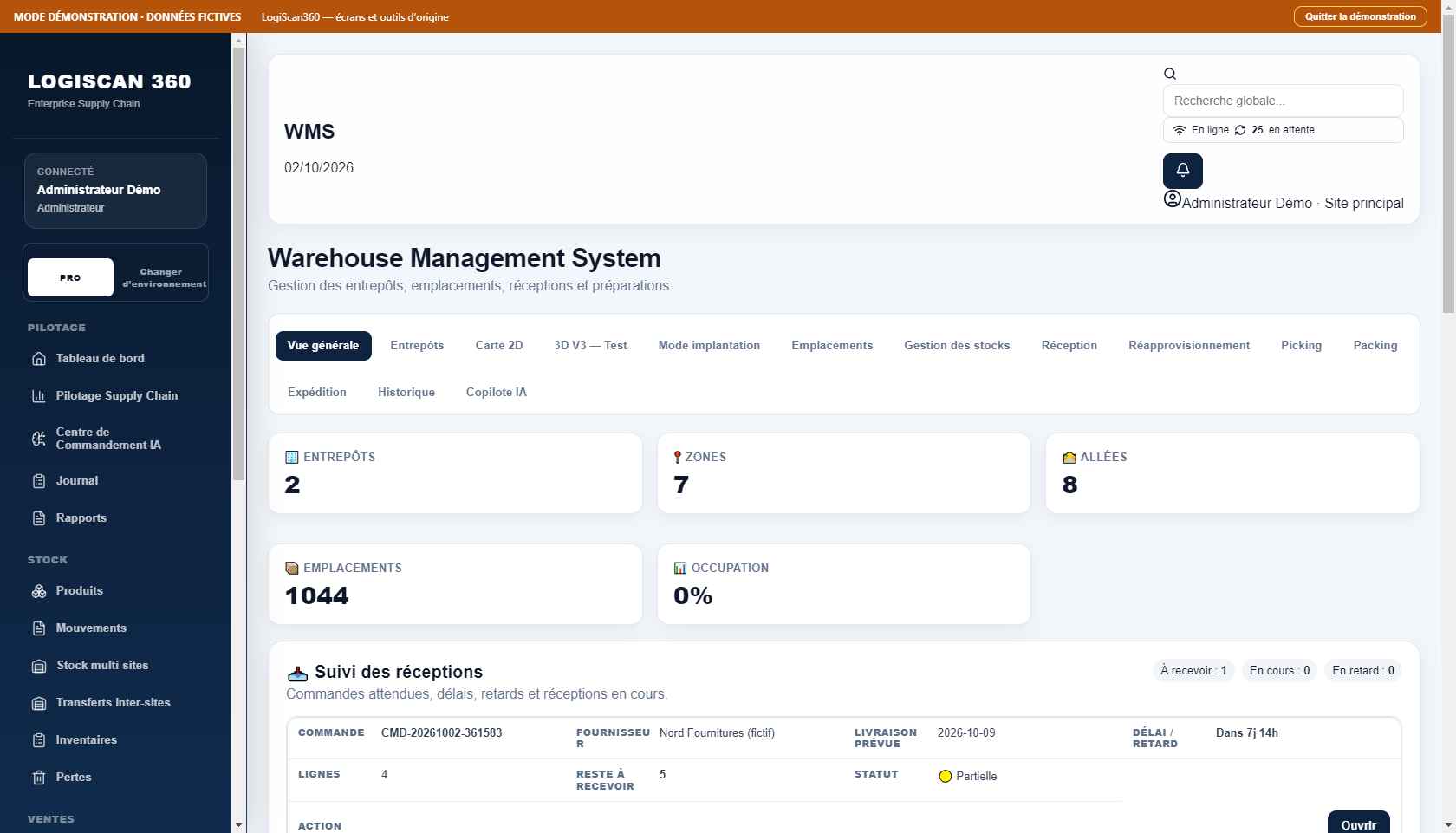Open the Réception tab
1456x833 pixels.
(1069, 345)
